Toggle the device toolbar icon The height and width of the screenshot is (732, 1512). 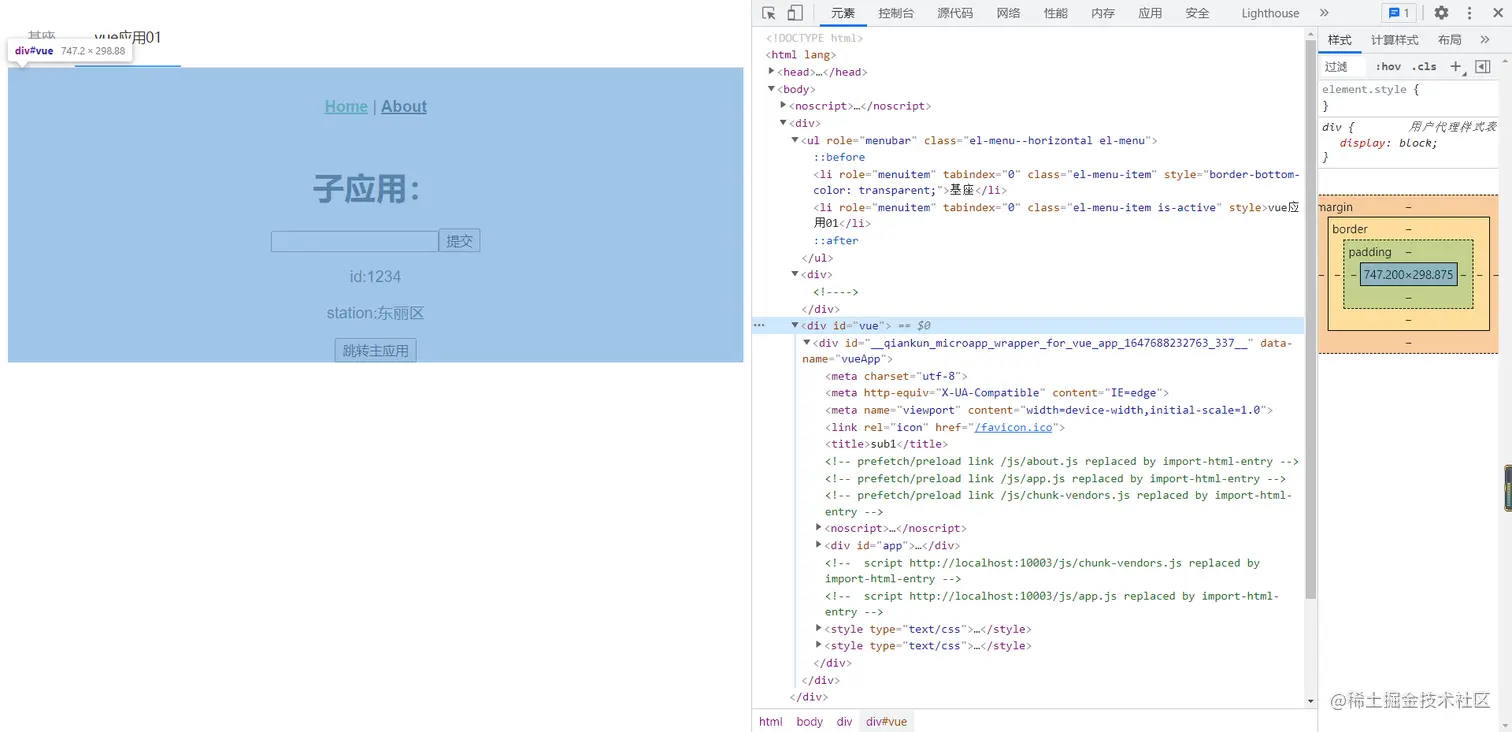tap(795, 13)
